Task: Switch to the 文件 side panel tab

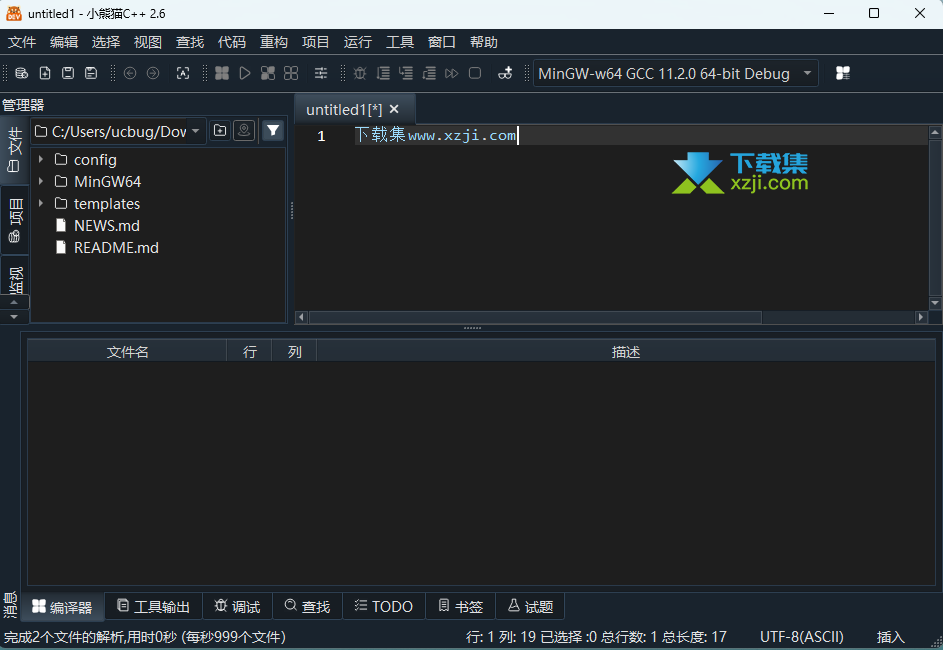Action: pos(14,150)
